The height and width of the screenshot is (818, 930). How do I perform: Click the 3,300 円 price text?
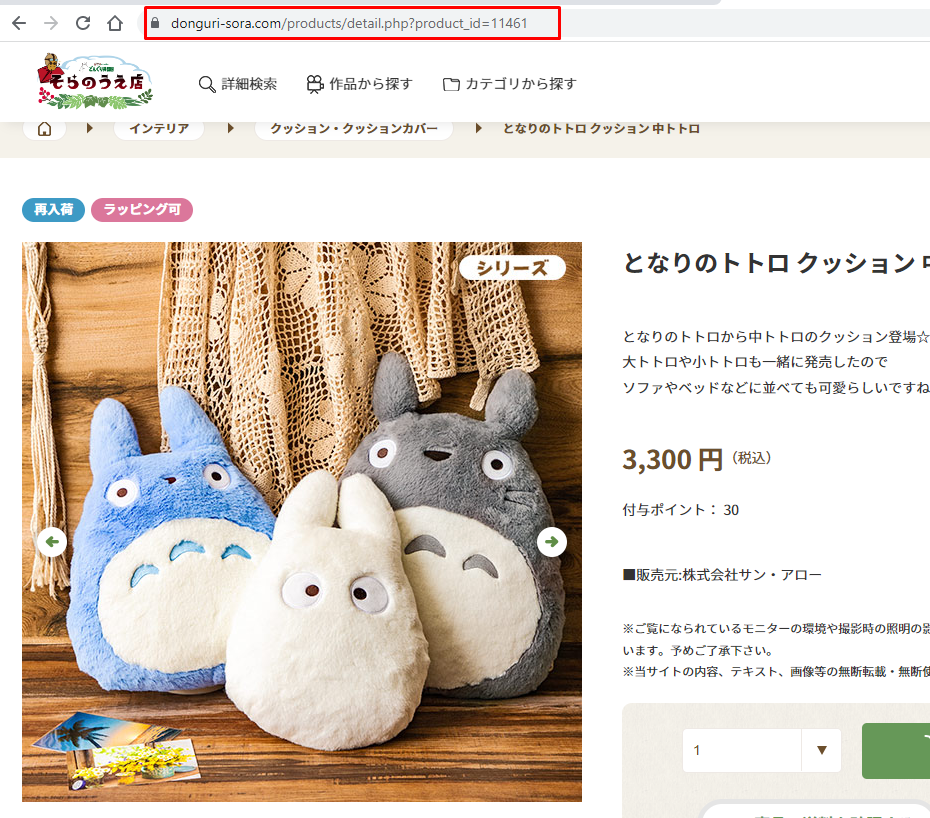tap(673, 460)
